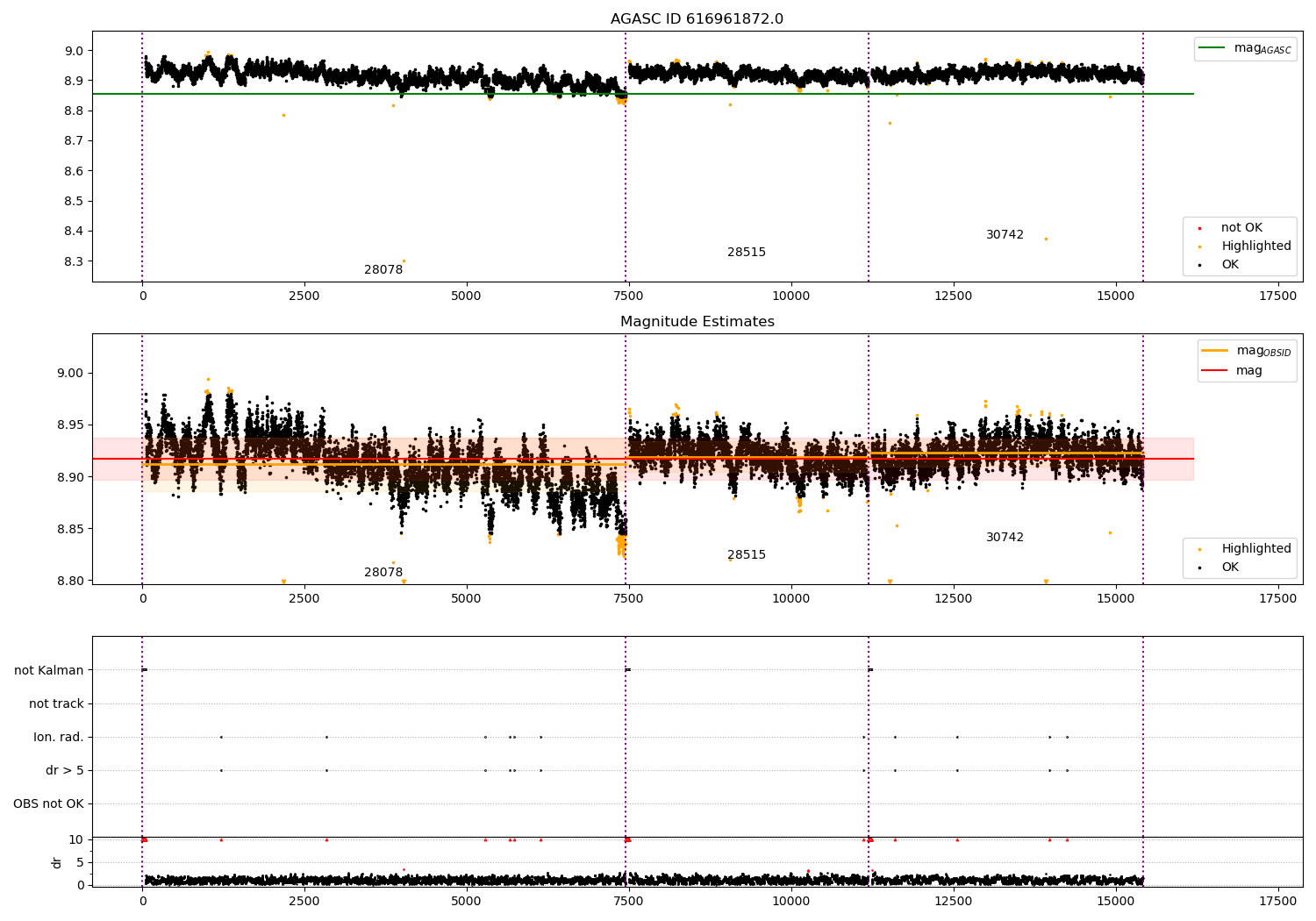Click the 28515 label in the Magnitude Estimates panel
The height and width of the screenshot is (921, 1316).
coord(747,555)
